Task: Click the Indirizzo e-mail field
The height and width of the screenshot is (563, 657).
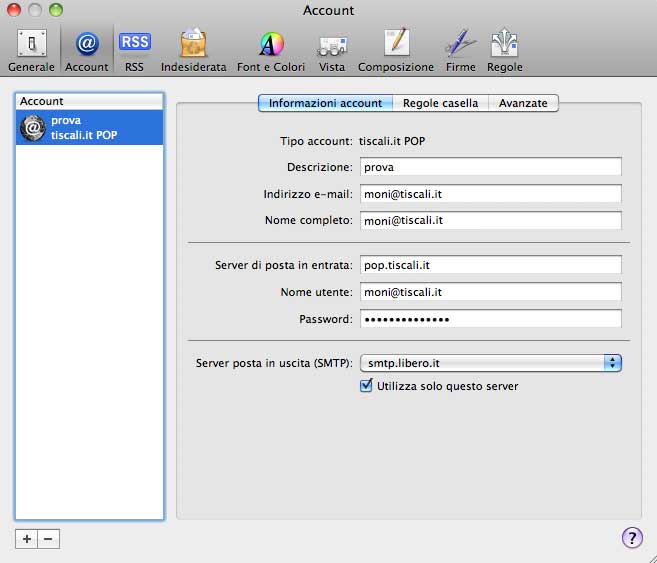Action: coord(491,194)
